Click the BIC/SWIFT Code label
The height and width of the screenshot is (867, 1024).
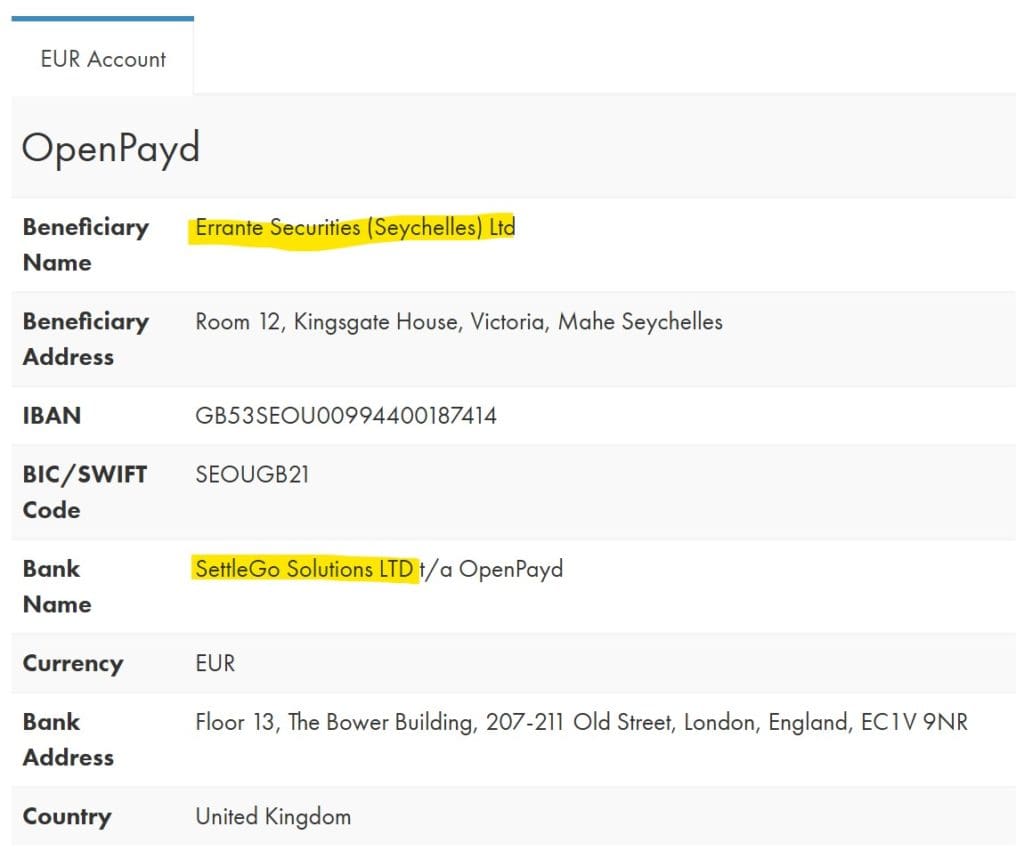(85, 492)
